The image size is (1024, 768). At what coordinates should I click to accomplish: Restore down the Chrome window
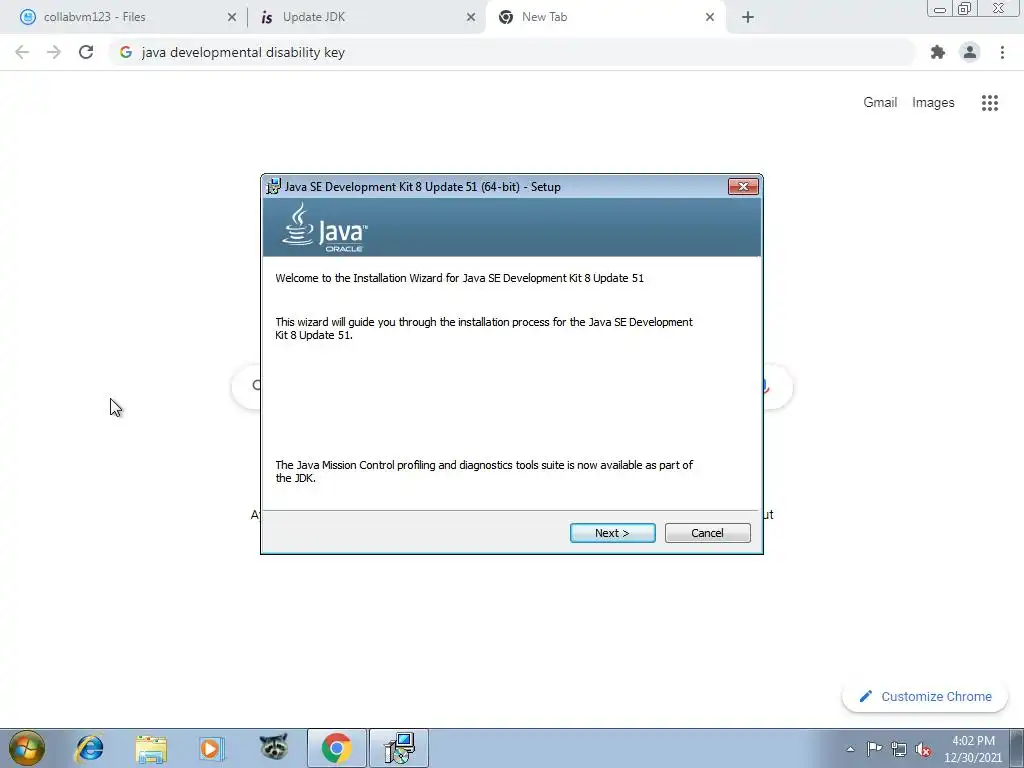click(x=965, y=9)
